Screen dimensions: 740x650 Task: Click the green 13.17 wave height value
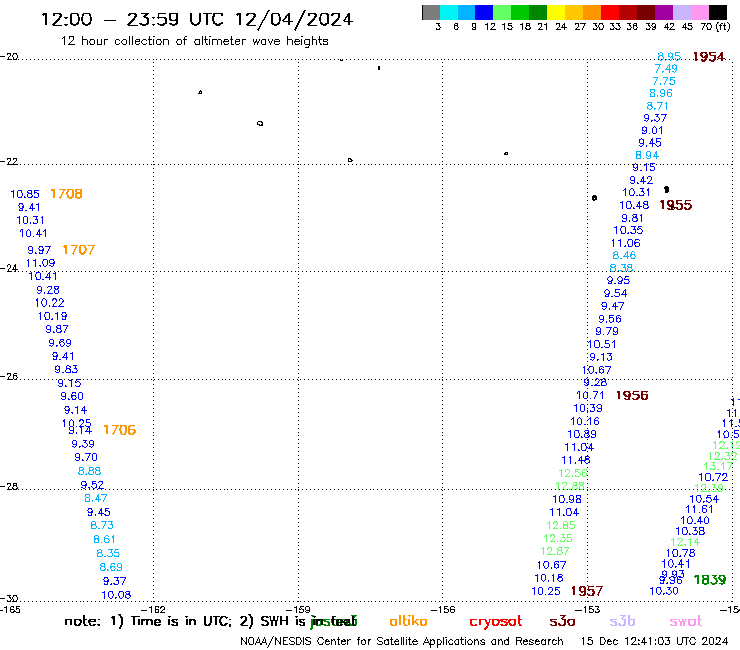click(x=718, y=466)
